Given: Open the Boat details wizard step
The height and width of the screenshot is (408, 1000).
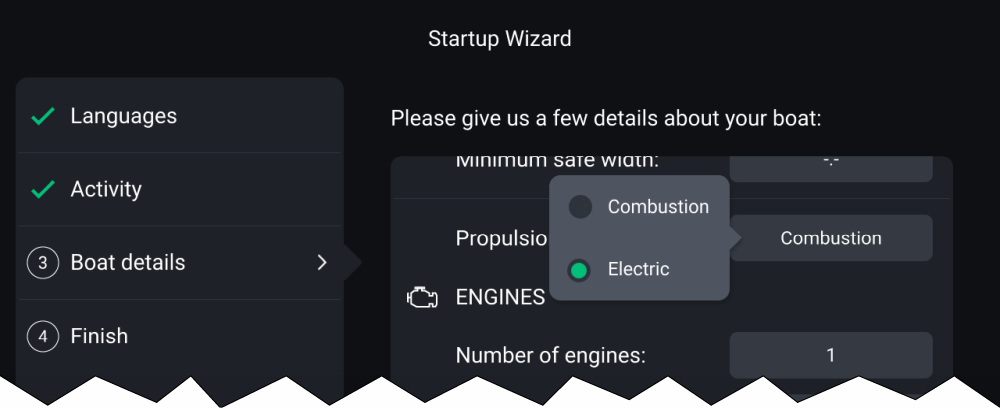Looking at the screenshot, I should coord(128,263).
